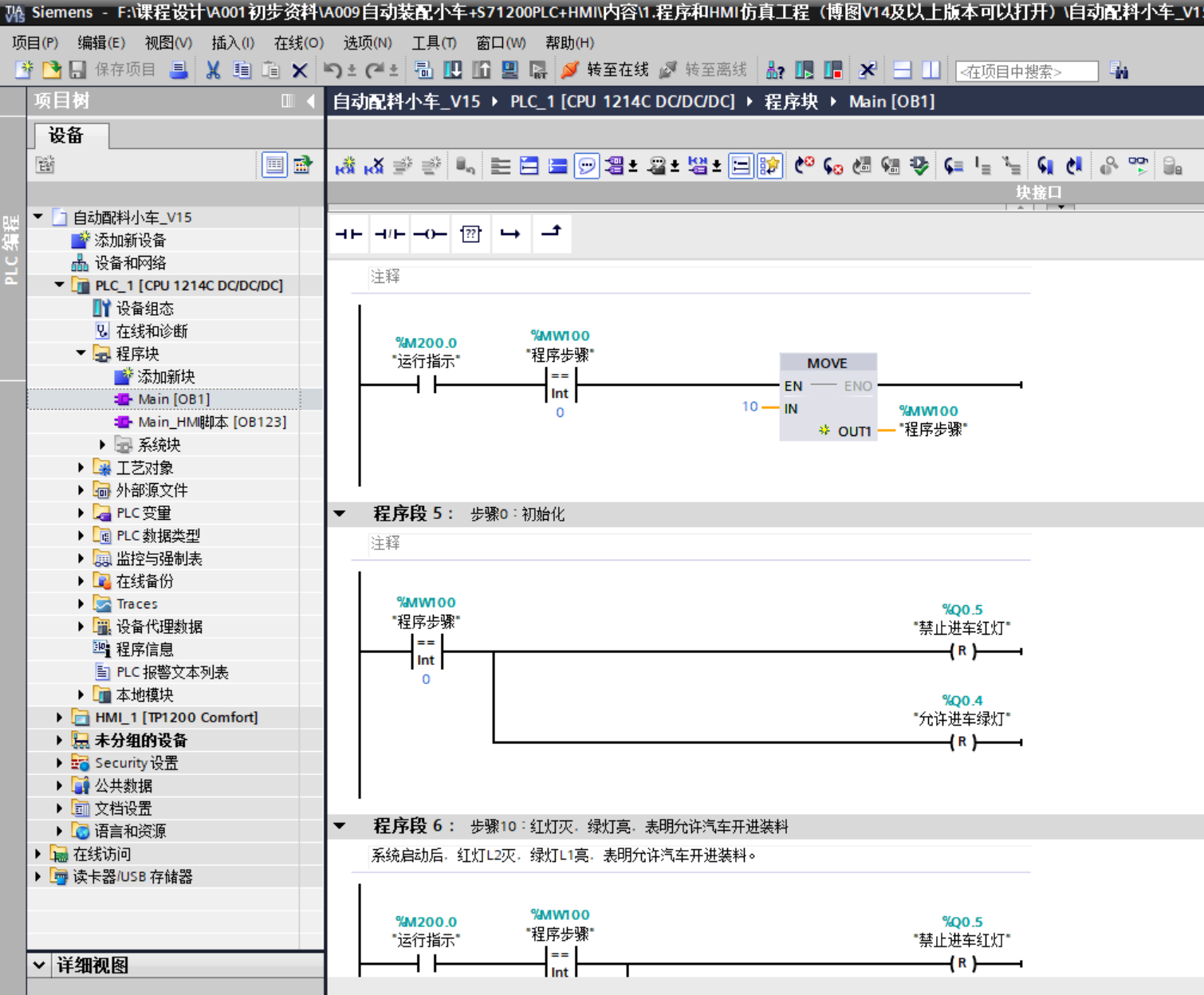Switch to the 设备 tab
Screen dimensions: 1204x995
[66, 136]
